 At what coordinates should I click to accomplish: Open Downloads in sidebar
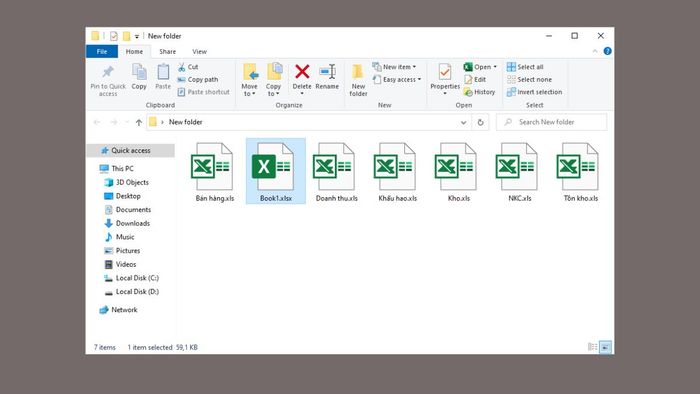(127, 224)
